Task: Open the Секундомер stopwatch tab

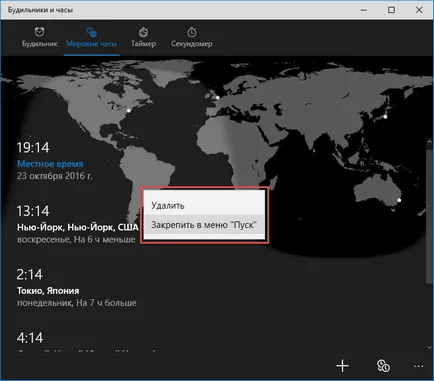Action: tap(192, 37)
